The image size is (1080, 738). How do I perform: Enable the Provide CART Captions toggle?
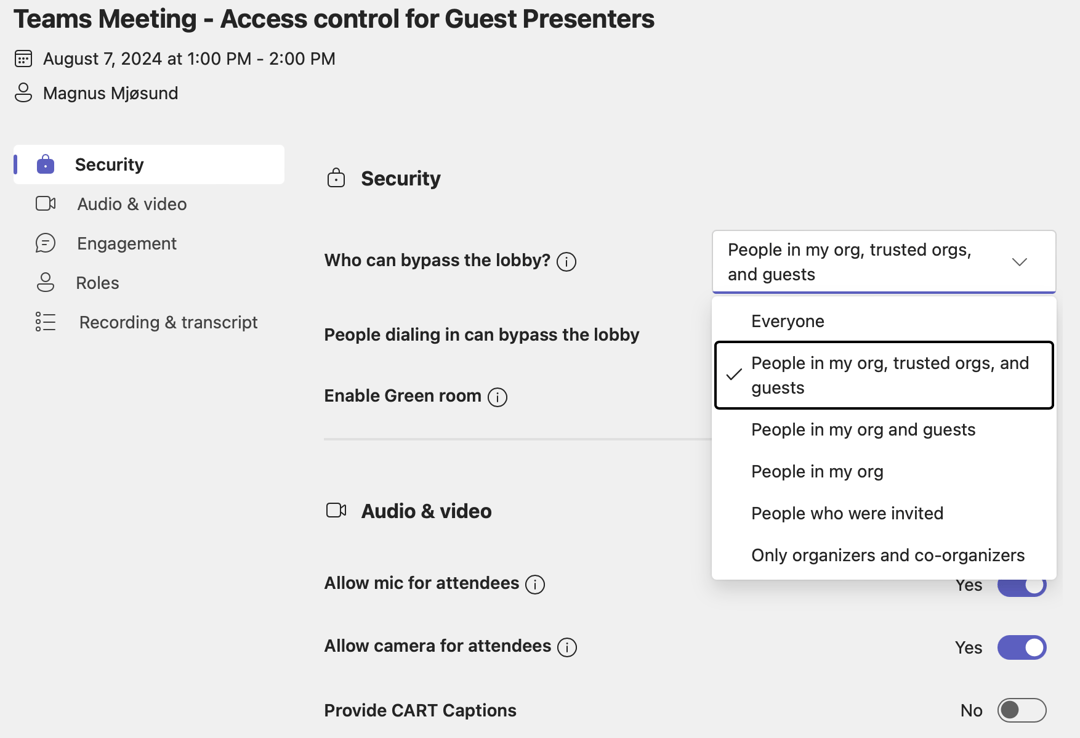point(1021,710)
